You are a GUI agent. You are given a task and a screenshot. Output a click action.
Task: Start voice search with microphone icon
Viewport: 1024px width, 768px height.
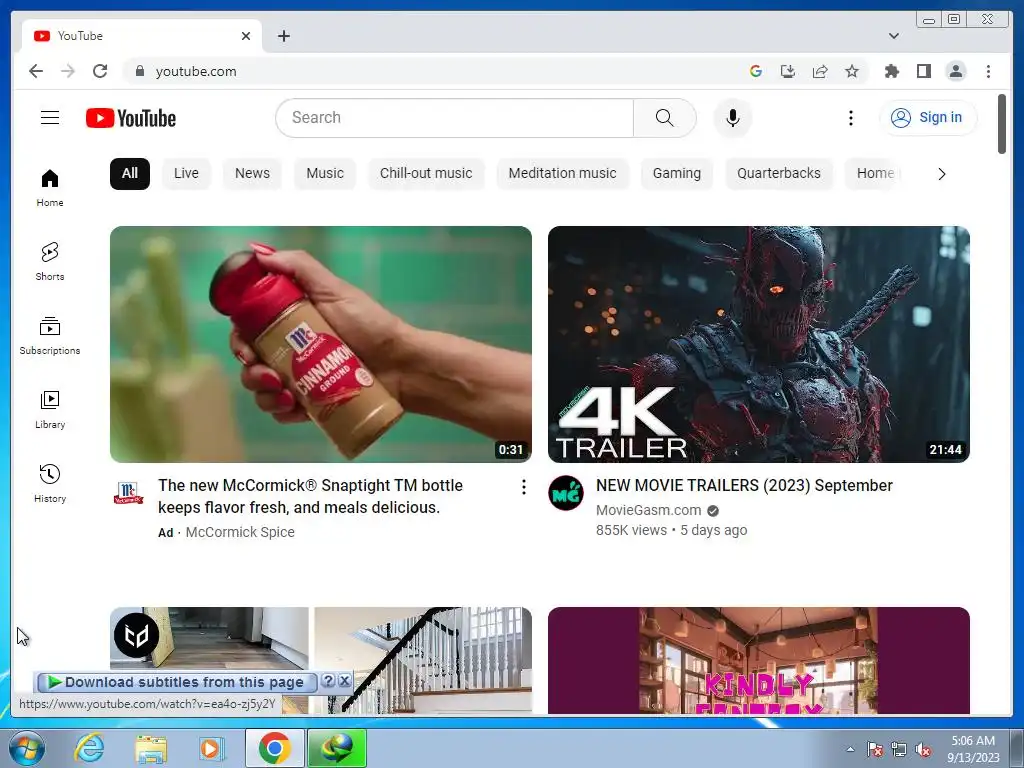point(733,118)
